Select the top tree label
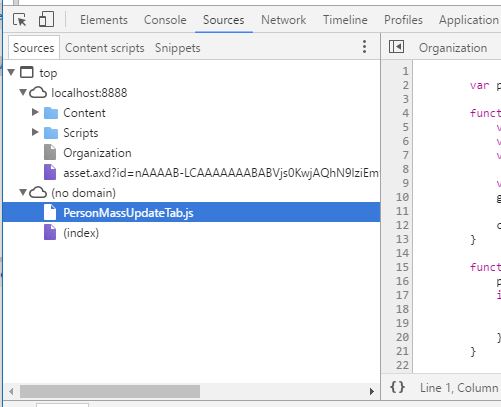501x407 pixels. (48, 73)
